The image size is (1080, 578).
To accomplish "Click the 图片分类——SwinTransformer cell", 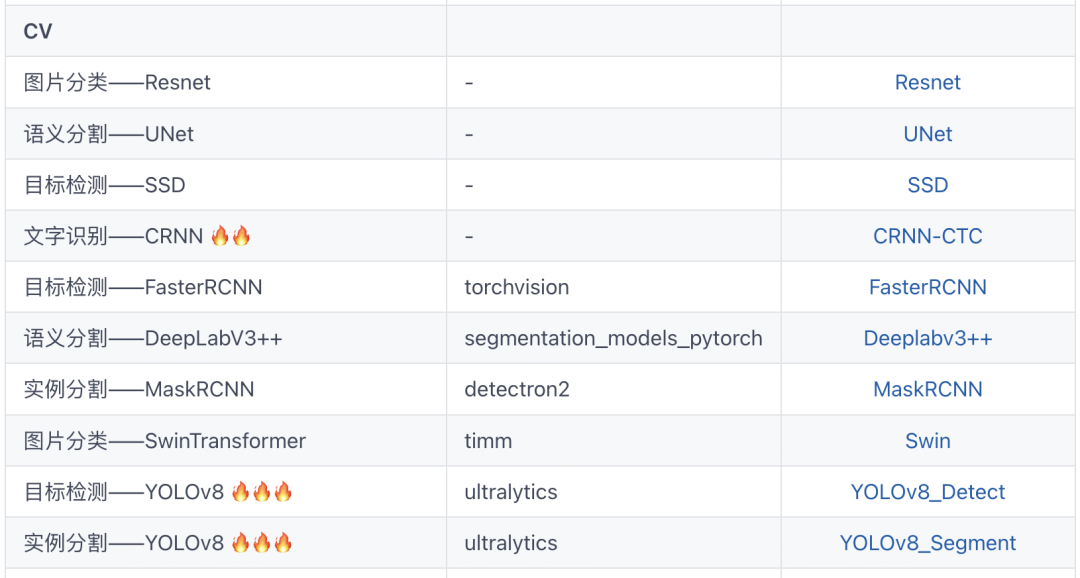I will coord(164,441).
